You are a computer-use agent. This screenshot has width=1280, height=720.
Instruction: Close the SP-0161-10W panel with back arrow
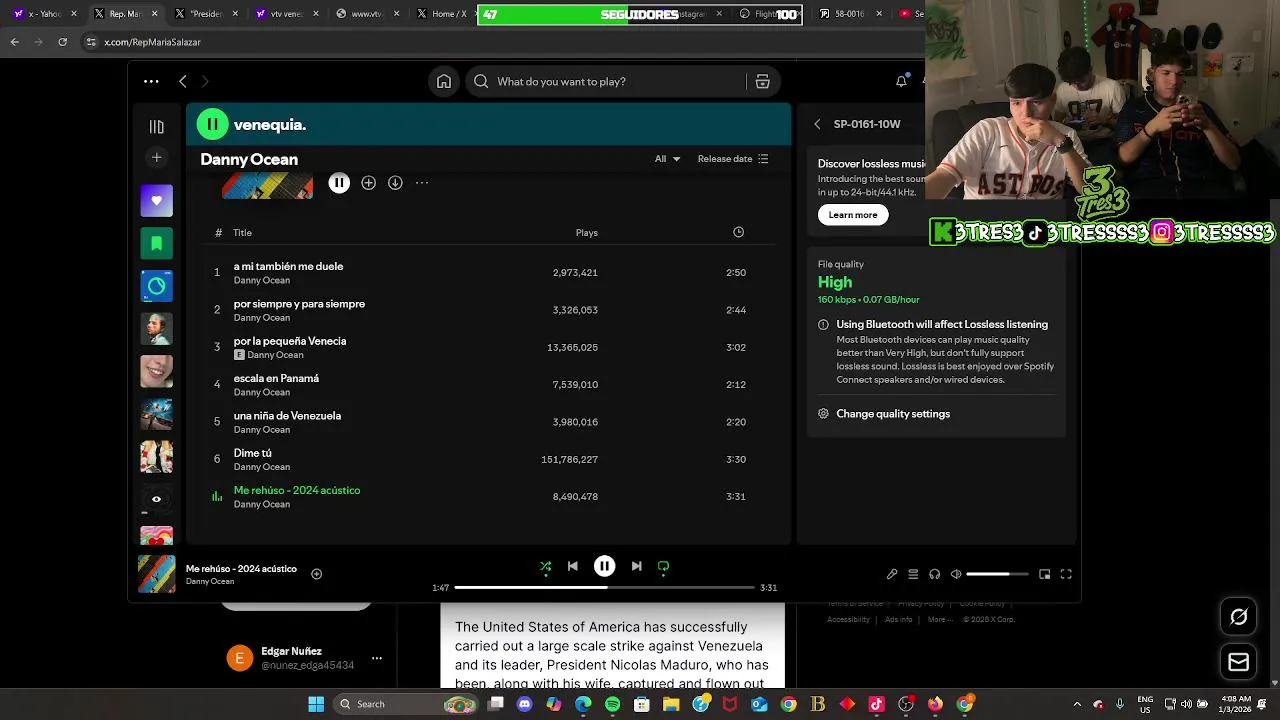817,124
